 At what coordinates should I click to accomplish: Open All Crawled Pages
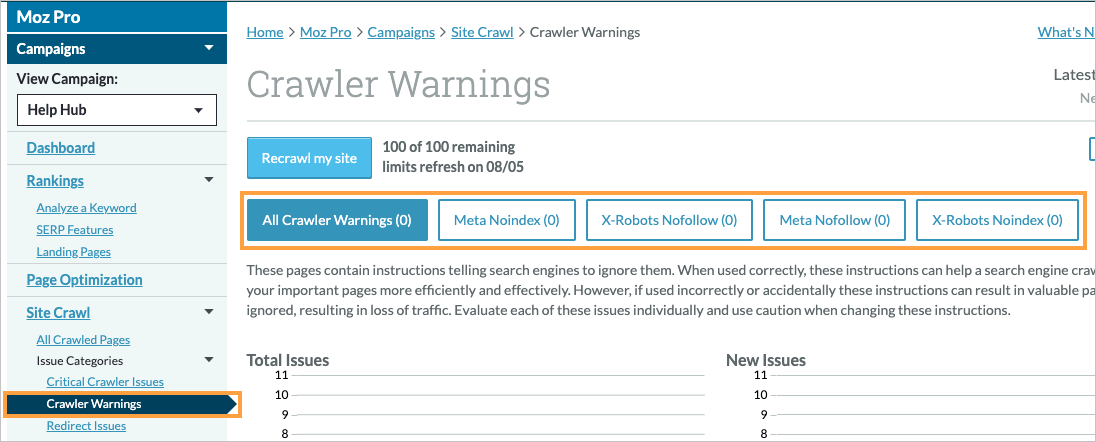click(83, 340)
